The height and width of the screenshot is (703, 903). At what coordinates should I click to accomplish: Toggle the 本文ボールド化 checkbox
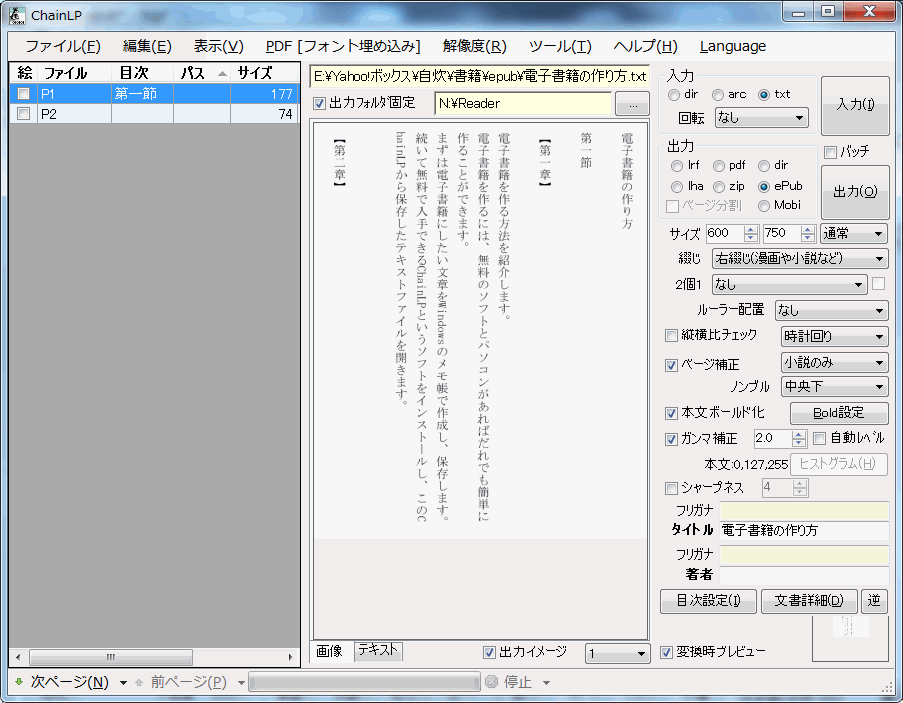tap(672, 413)
